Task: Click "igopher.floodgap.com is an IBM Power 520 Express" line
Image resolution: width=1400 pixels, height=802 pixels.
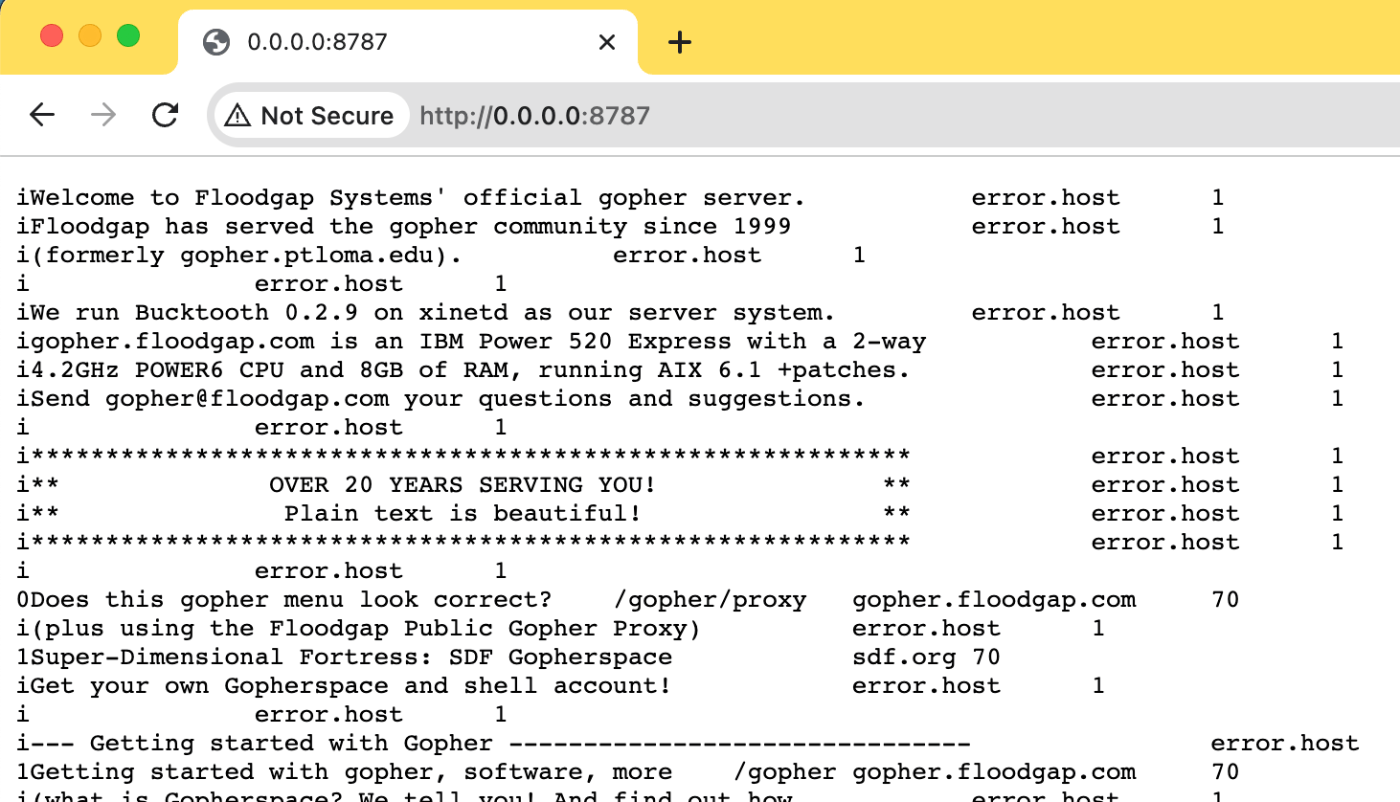Action: pos(471,342)
